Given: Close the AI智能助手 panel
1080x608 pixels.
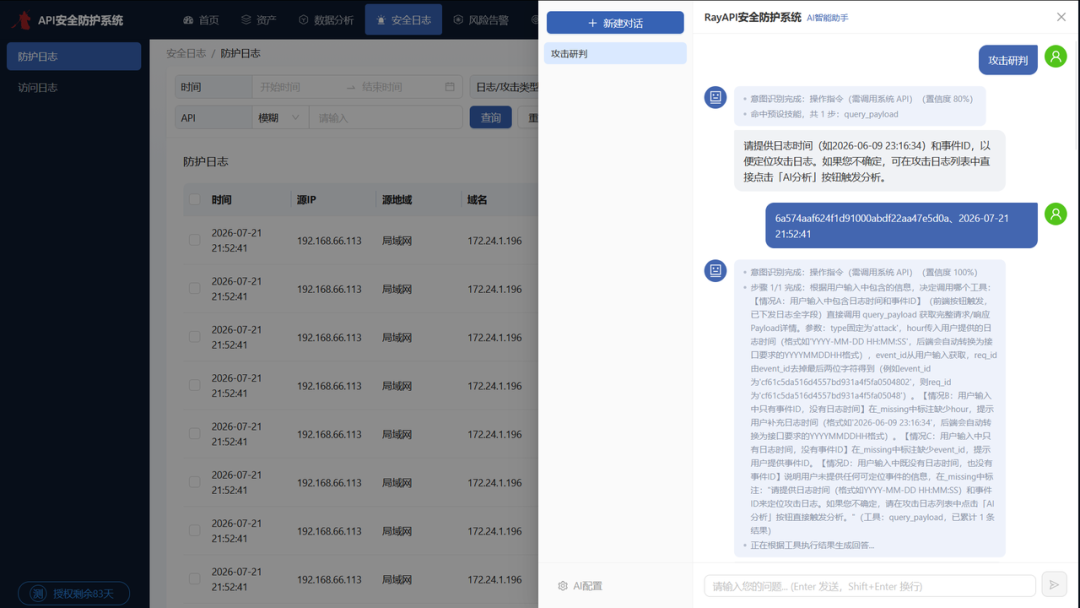Looking at the screenshot, I should click(x=1061, y=17).
